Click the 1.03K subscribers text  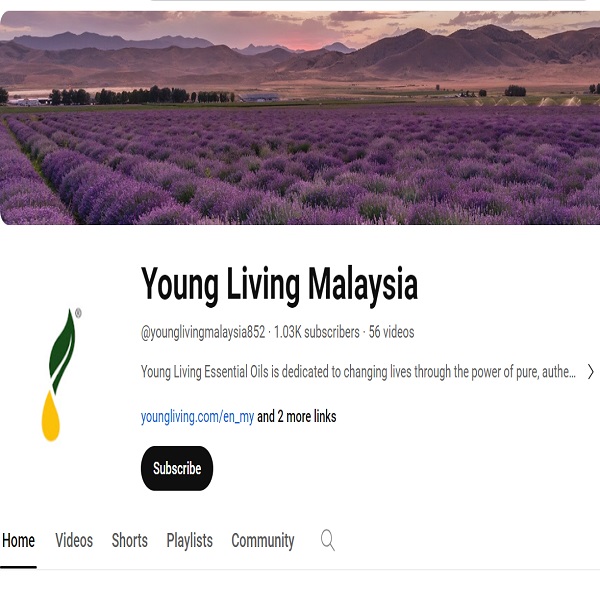click(x=316, y=332)
